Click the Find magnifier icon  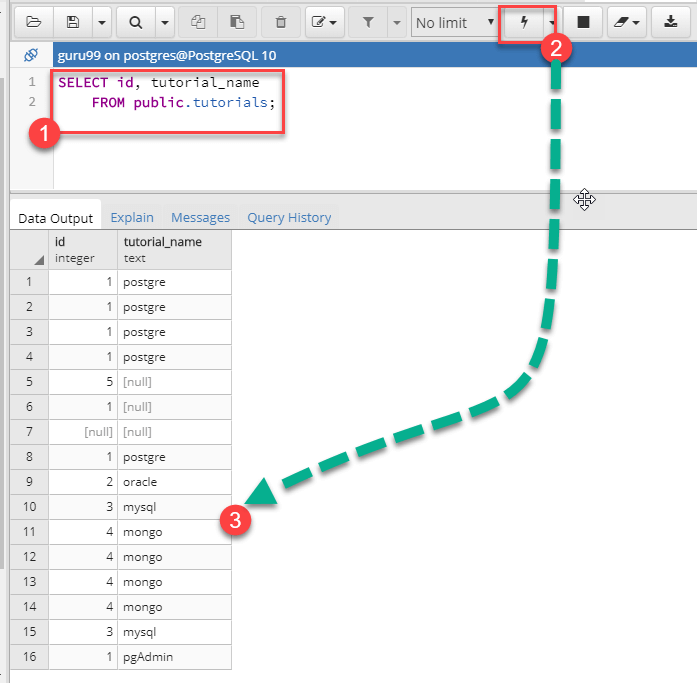coord(136,21)
